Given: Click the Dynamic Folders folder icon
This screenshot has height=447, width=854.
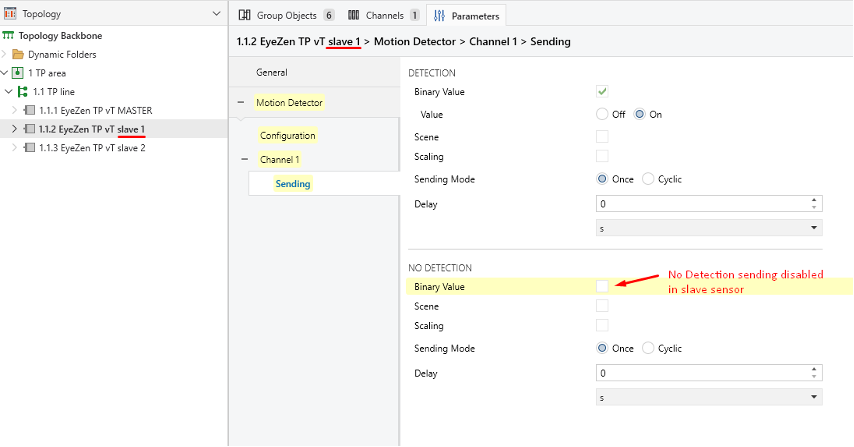Looking at the screenshot, I should pyautogui.click(x=18, y=54).
